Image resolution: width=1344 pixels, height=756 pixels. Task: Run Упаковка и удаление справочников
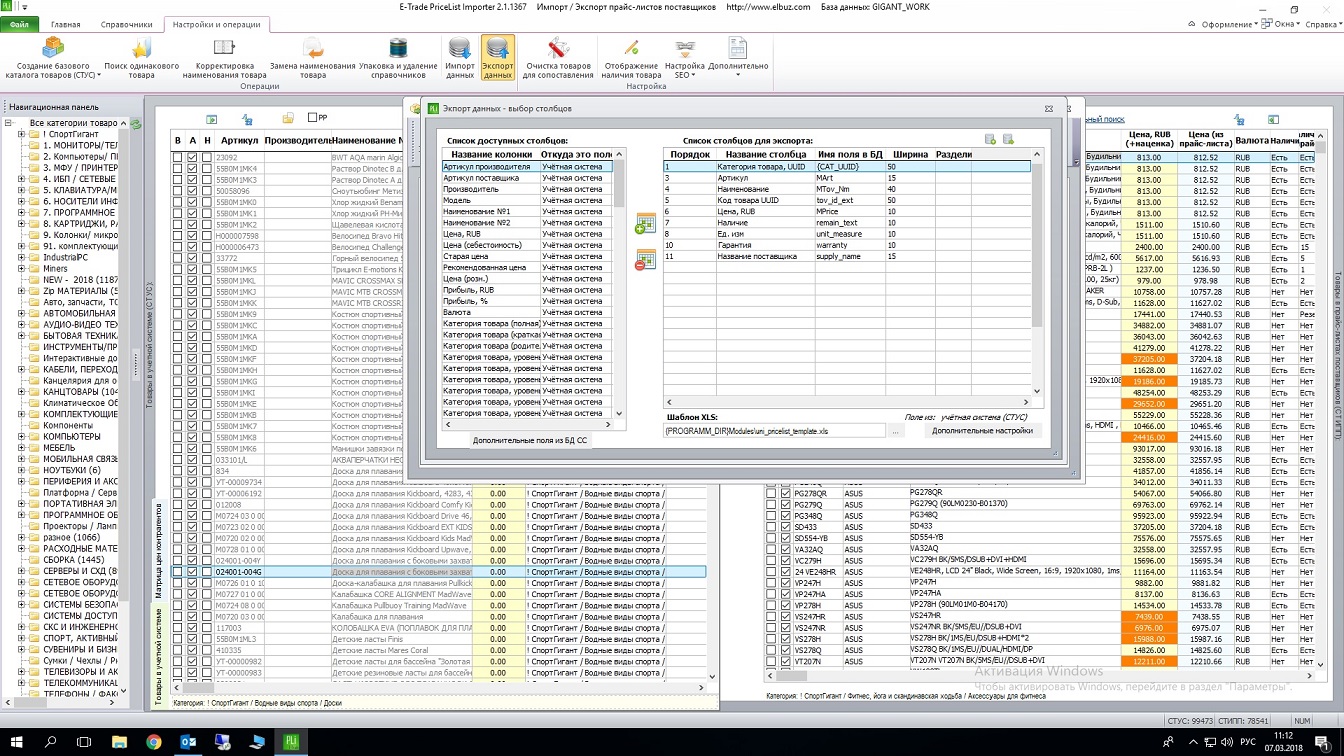coord(398,58)
